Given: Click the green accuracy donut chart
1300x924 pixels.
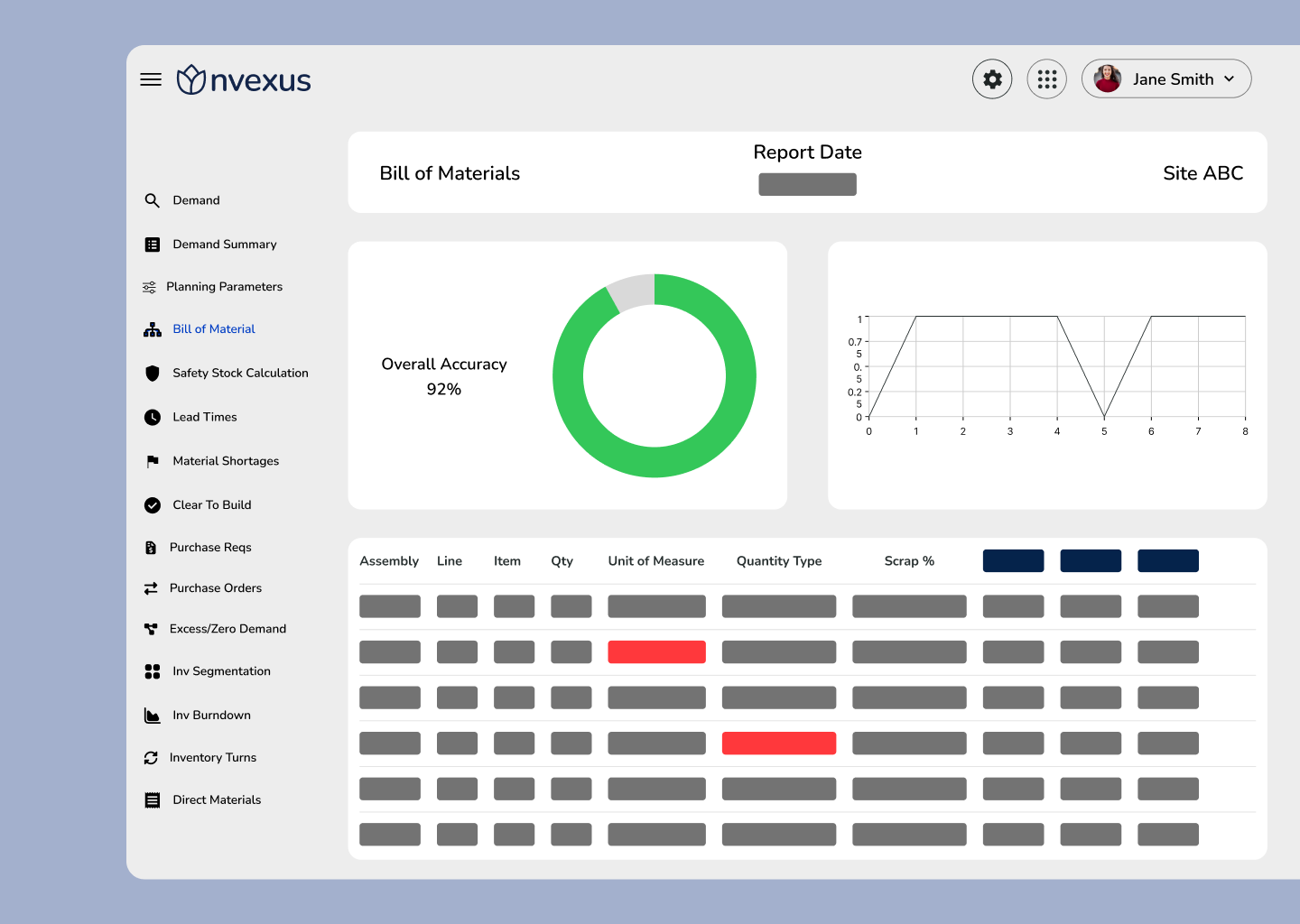Looking at the screenshot, I should click(x=655, y=375).
